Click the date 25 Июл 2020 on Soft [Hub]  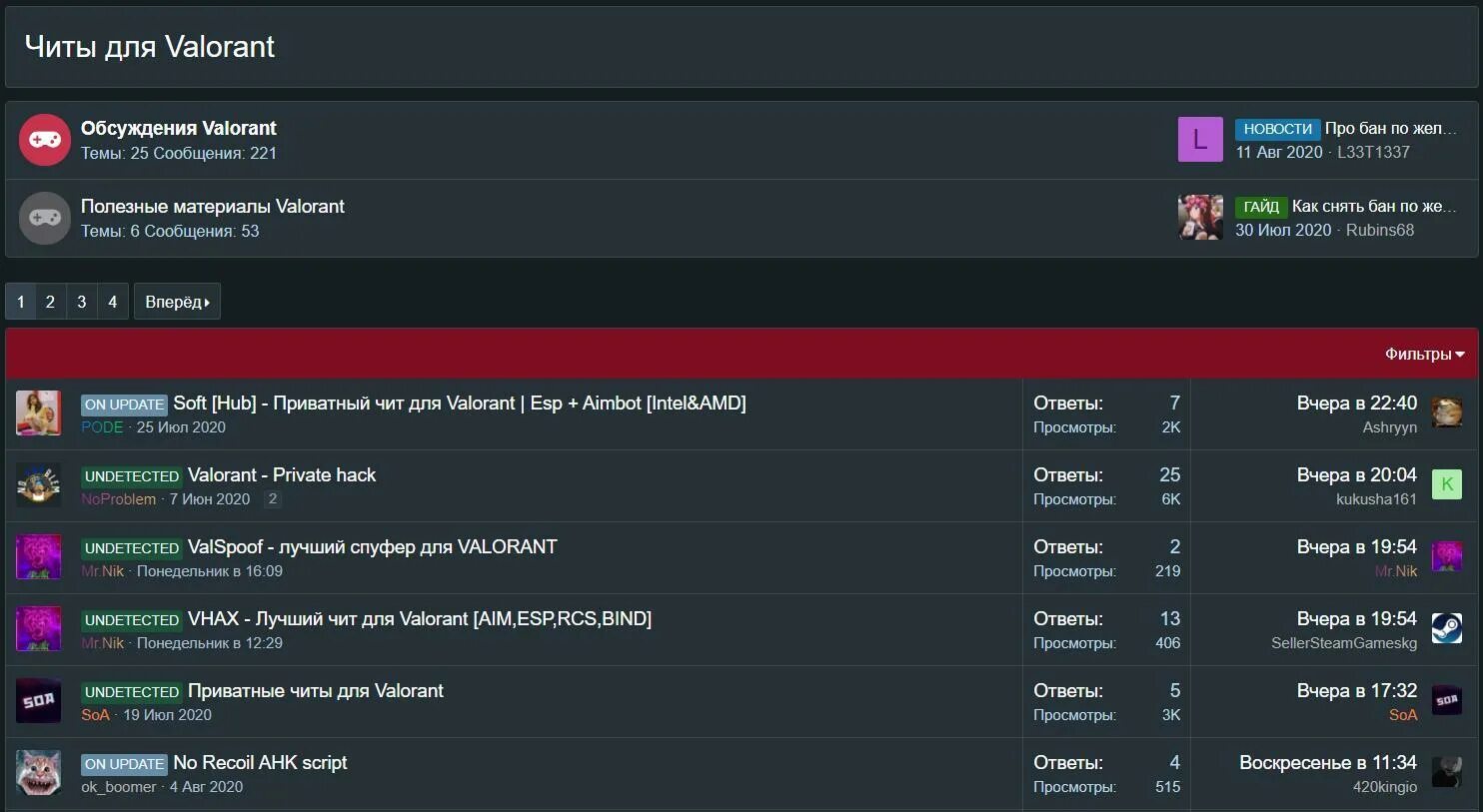pyautogui.click(x=181, y=426)
